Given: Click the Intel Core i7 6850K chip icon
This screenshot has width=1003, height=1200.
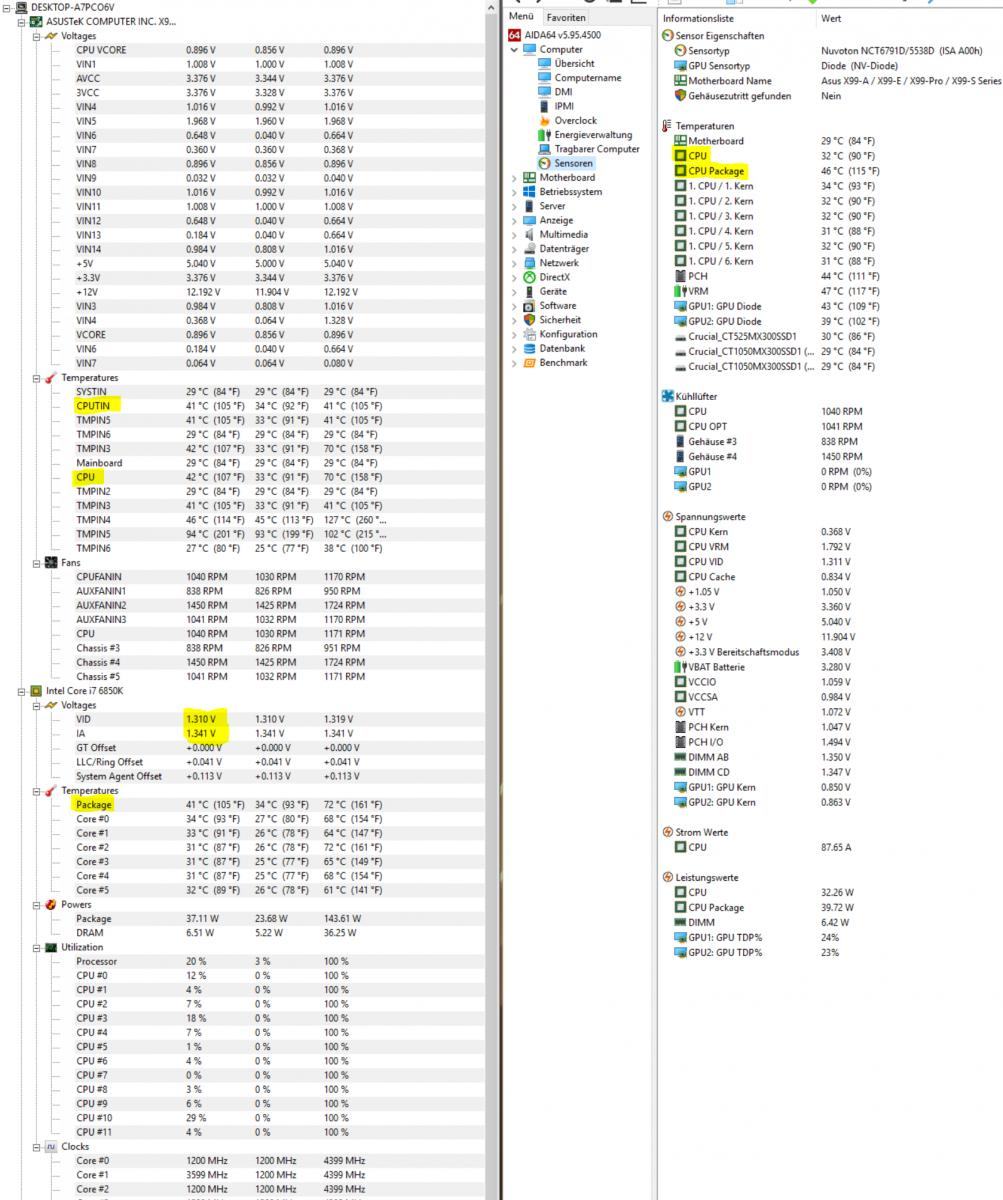Looking at the screenshot, I should click(37, 691).
